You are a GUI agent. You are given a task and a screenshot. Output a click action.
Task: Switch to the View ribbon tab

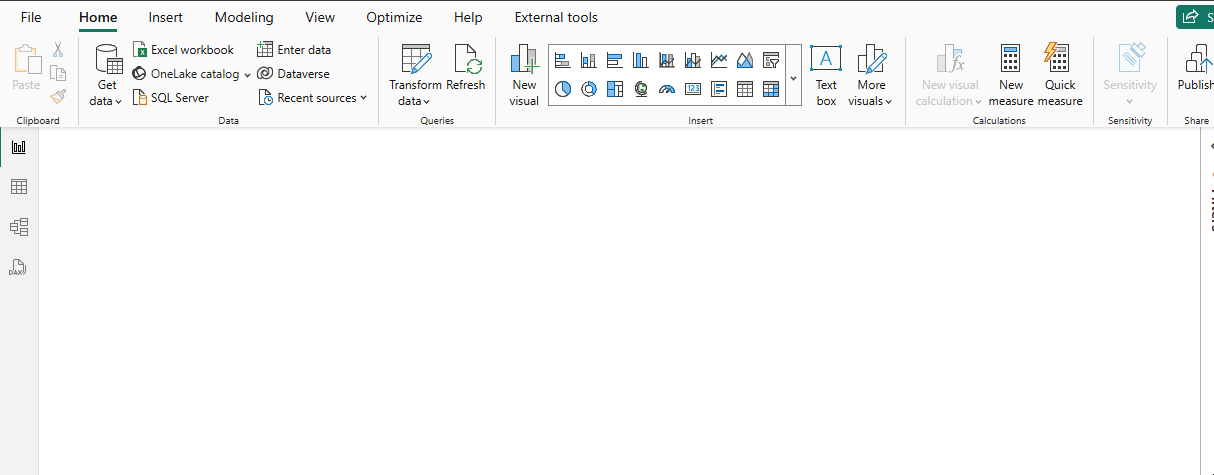pyautogui.click(x=320, y=17)
